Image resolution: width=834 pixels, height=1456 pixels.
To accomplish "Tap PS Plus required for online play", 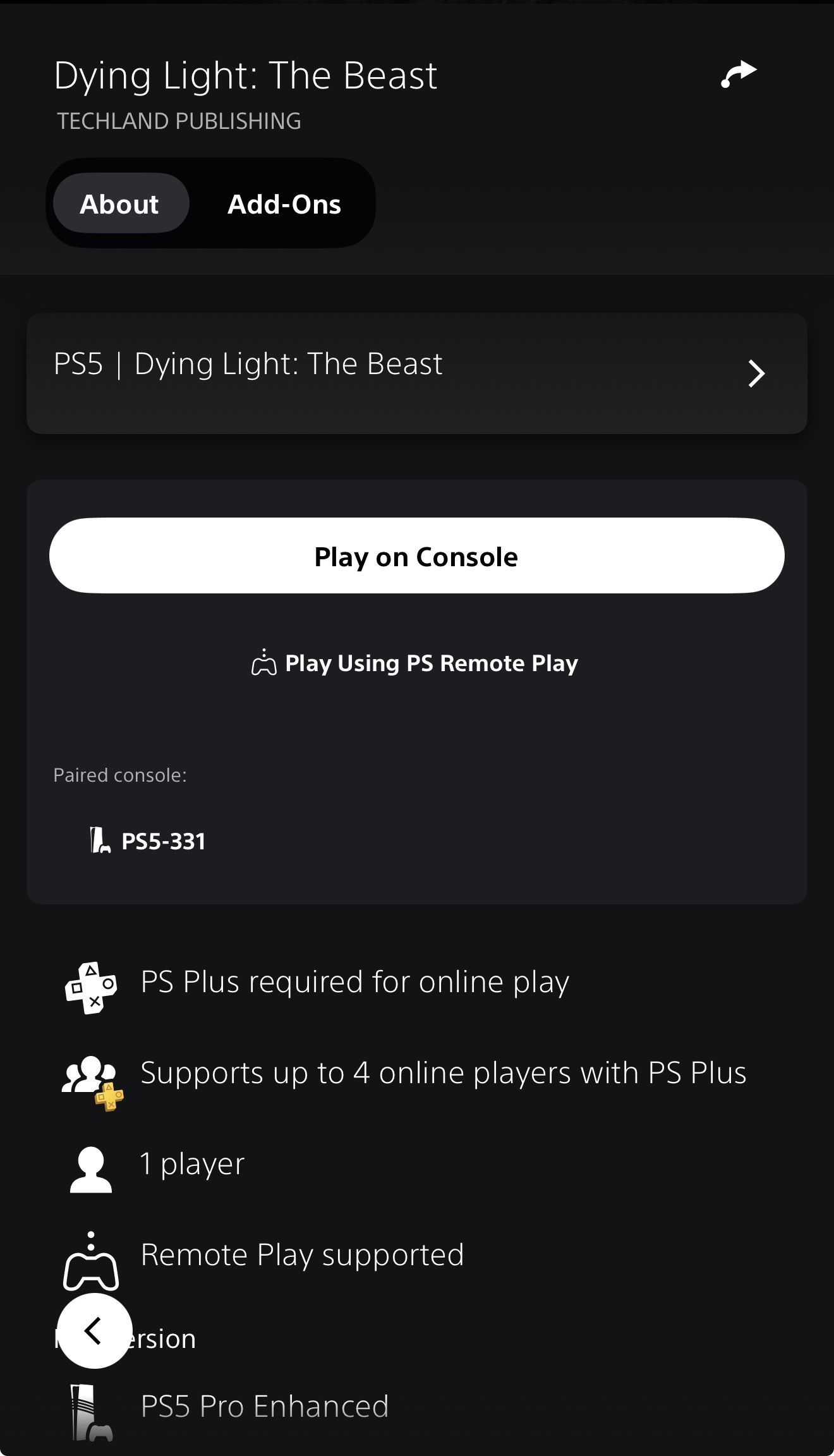I will pyautogui.click(x=354, y=982).
